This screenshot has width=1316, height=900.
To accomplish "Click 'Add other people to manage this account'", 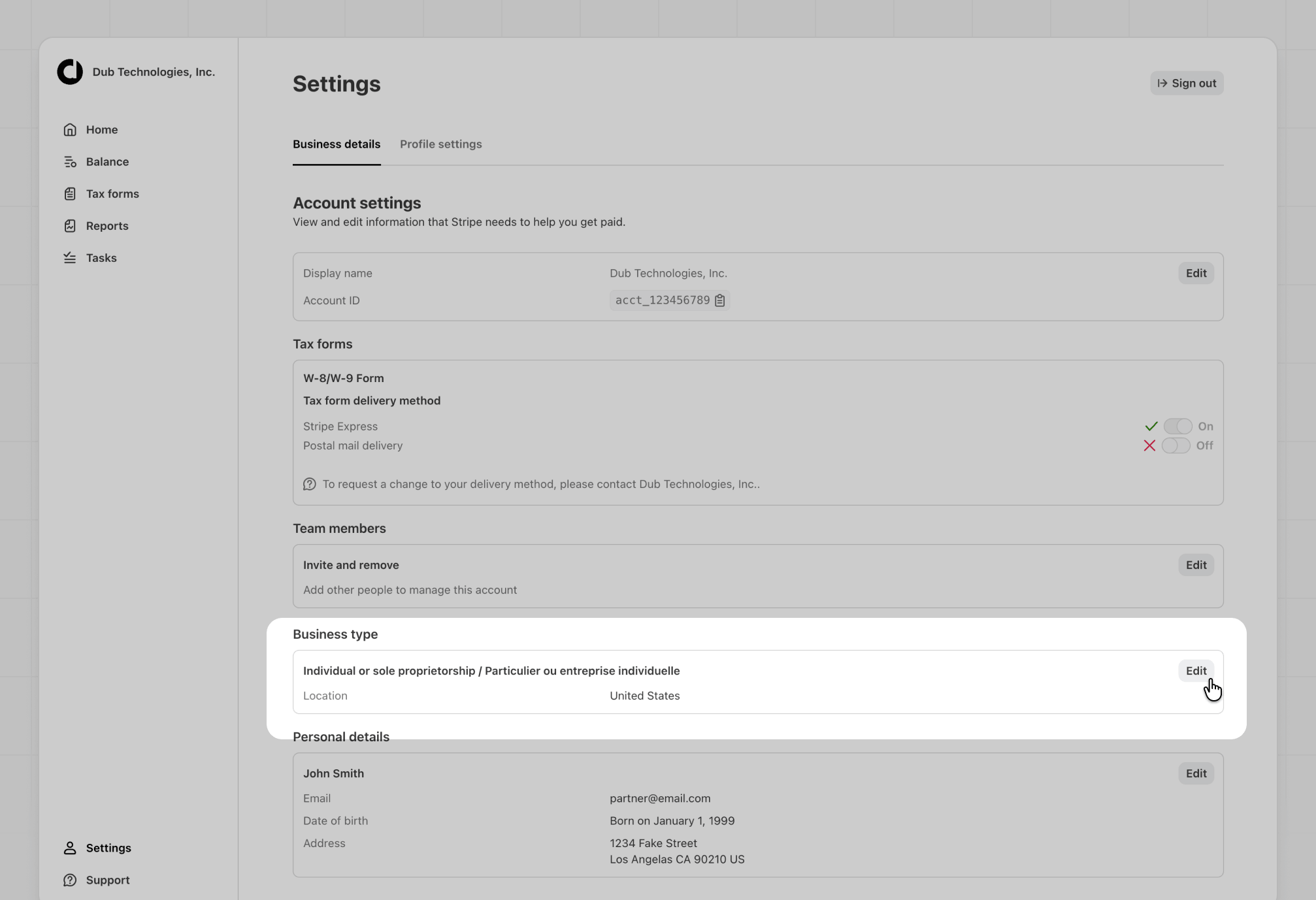I will click(x=410, y=590).
